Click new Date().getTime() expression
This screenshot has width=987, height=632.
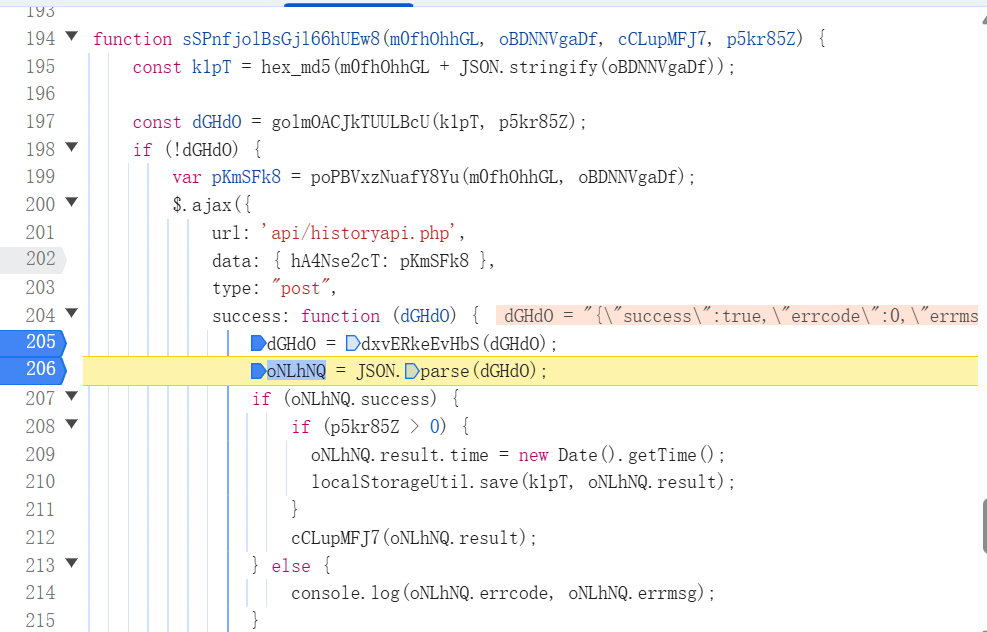pyautogui.click(x=616, y=455)
